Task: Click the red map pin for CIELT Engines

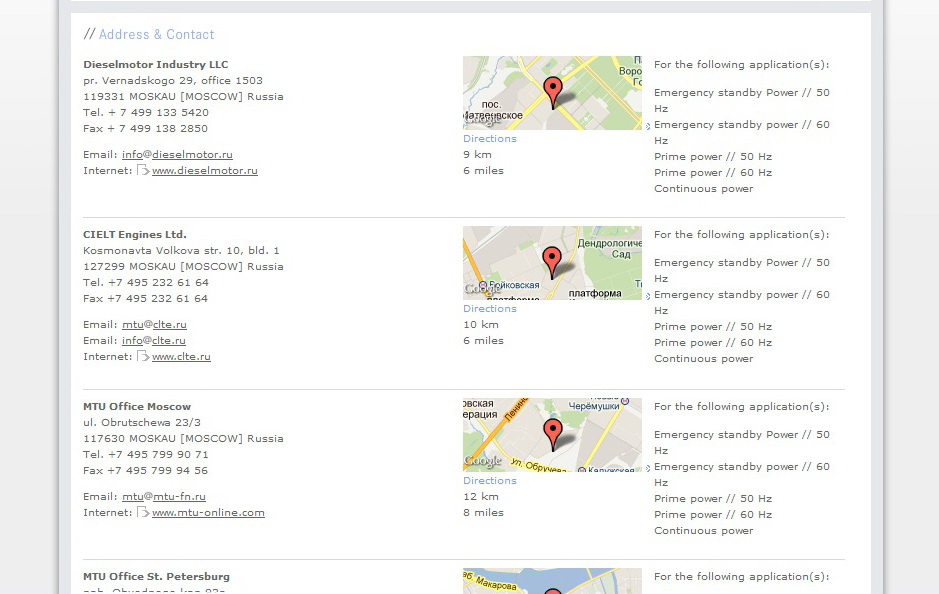Action: [552, 262]
